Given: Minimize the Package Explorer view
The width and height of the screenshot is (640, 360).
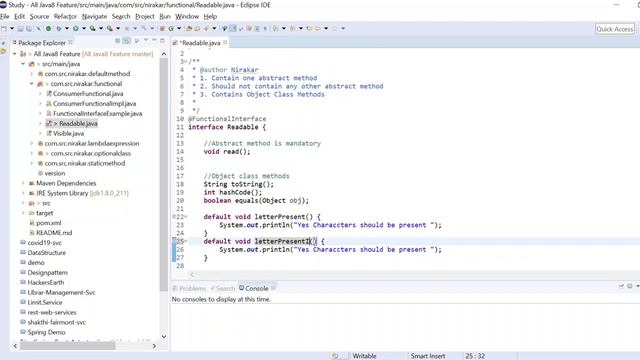Looking at the screenshot, I should pyautogui.click(x=154, y=41).
